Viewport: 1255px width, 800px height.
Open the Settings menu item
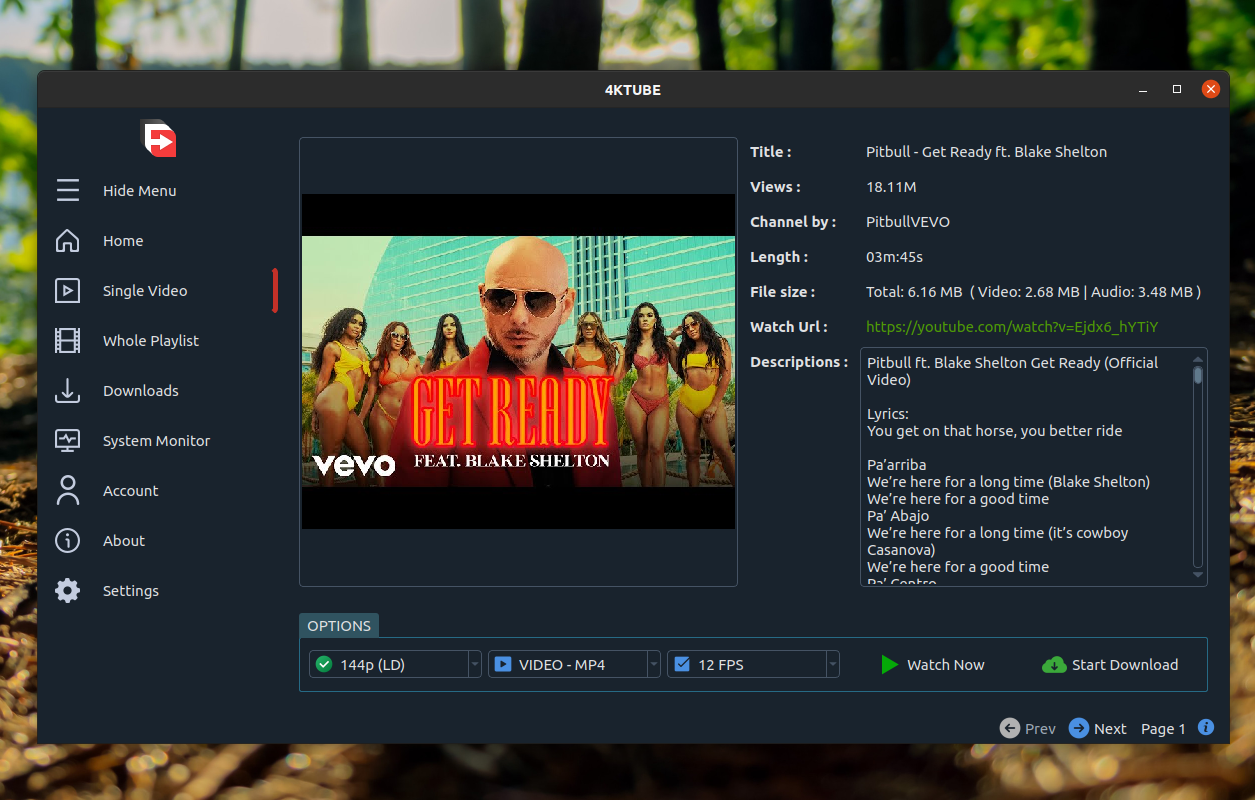click(131, 590)
